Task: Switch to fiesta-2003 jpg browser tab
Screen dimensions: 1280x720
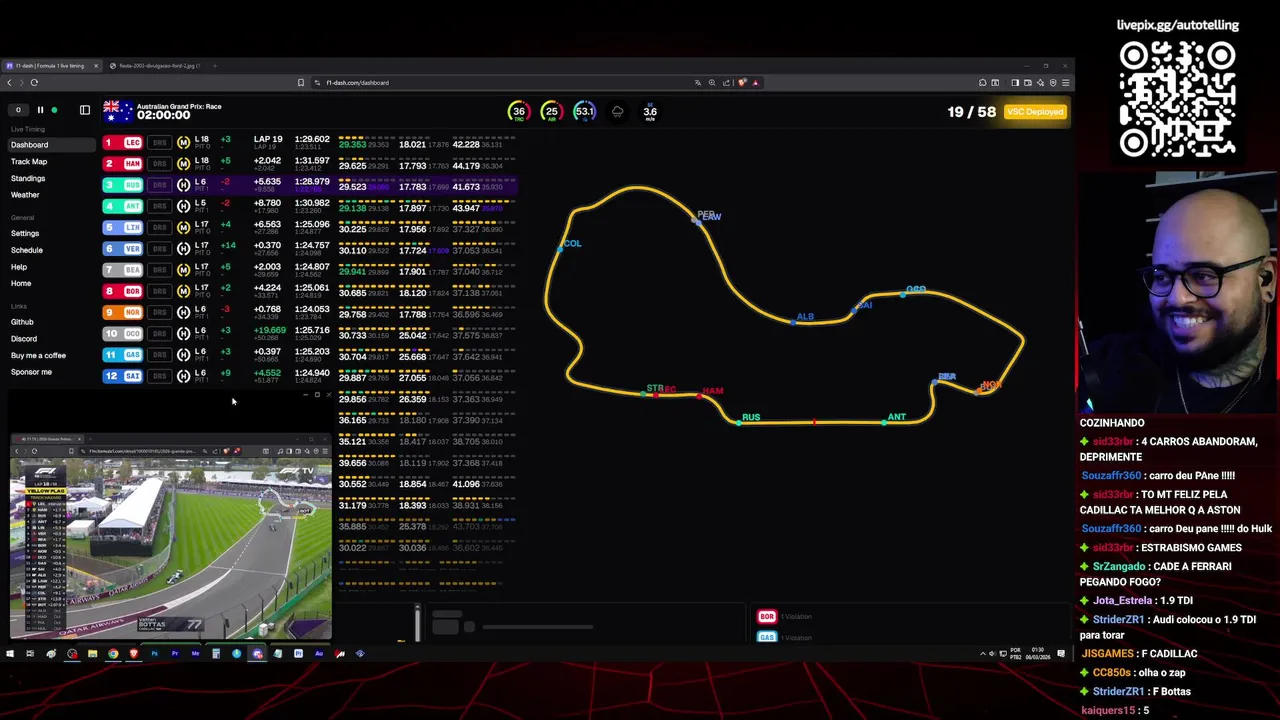Action: (x=155, y=66)
